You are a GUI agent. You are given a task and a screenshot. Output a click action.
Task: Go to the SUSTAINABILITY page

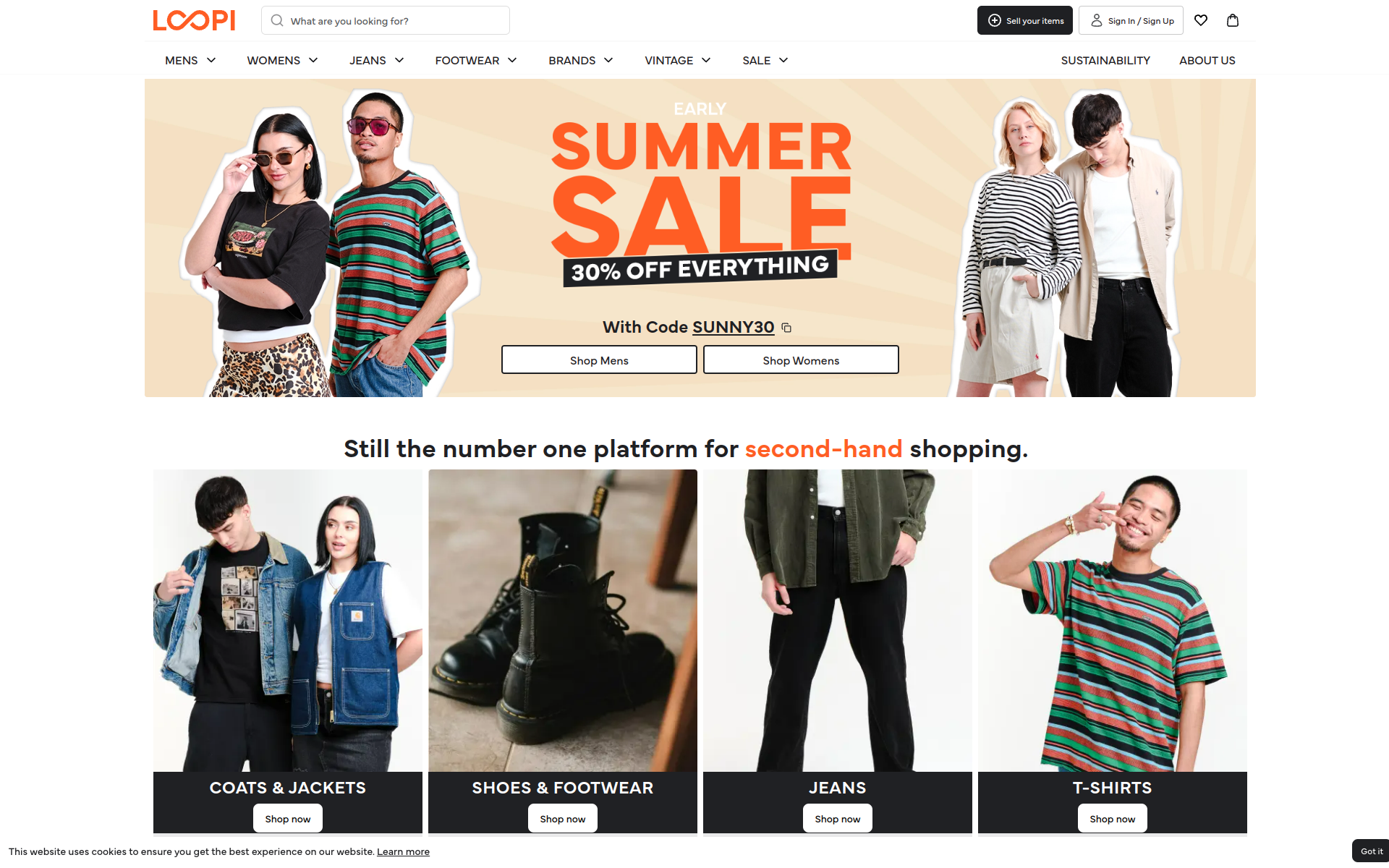tap(1105, 61)
